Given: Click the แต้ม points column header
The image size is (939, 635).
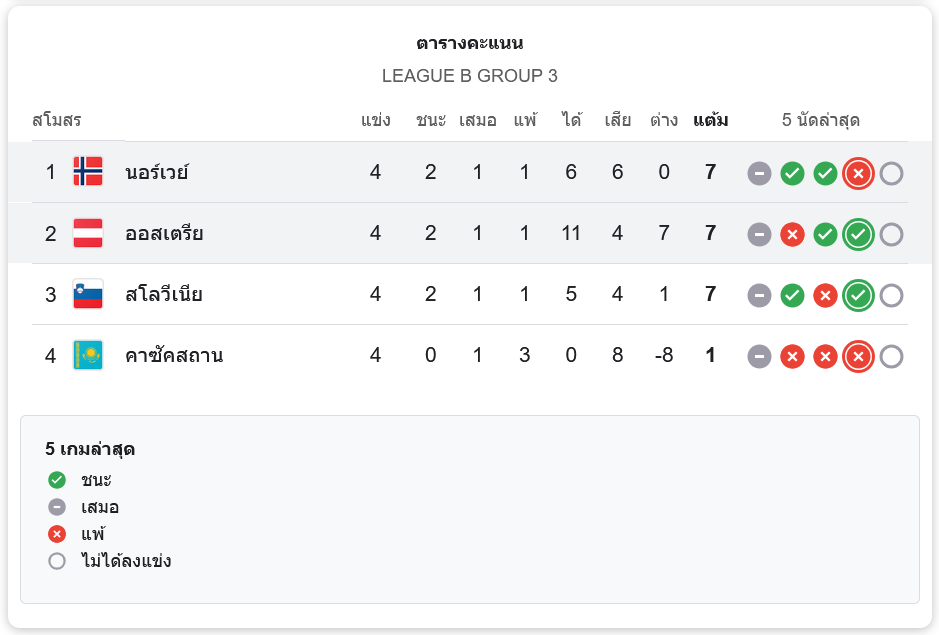Looking at the screenshot, I should click(710, 121).
